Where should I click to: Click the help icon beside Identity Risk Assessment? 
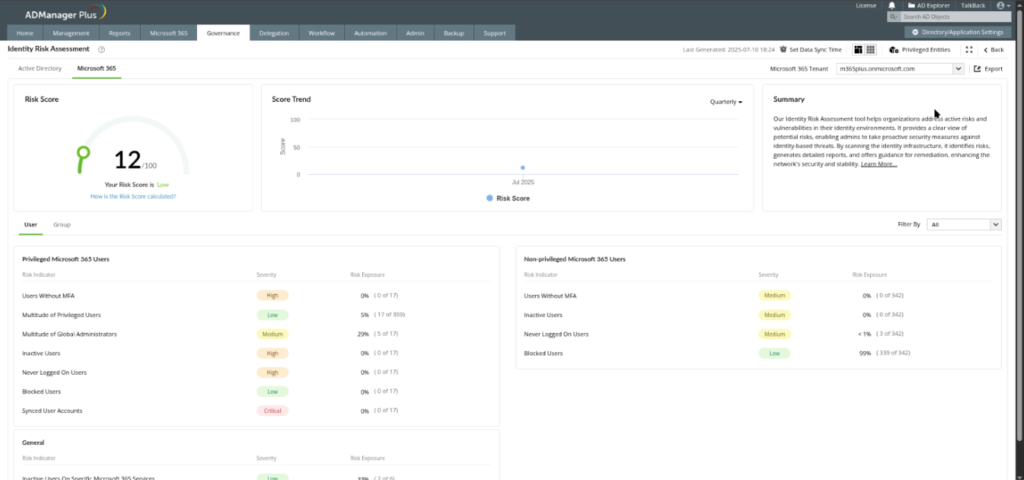102,49
